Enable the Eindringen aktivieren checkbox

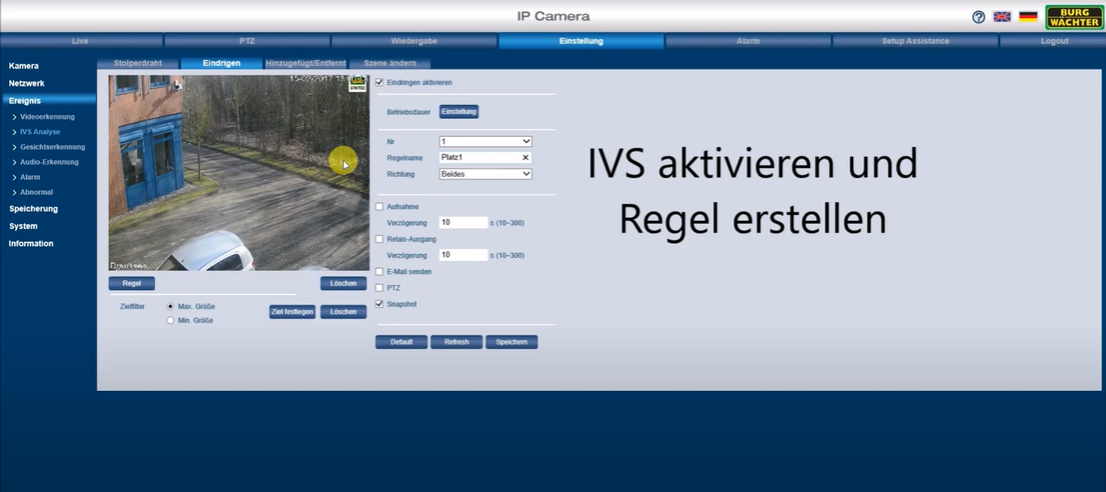(x=380, y=82)
